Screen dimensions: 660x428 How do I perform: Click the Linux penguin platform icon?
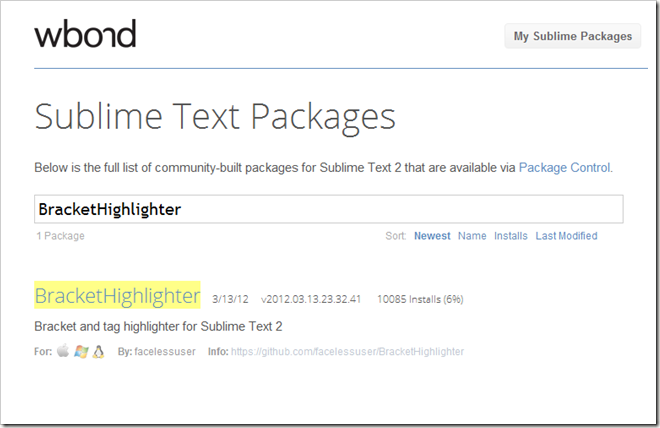[98, 352]
